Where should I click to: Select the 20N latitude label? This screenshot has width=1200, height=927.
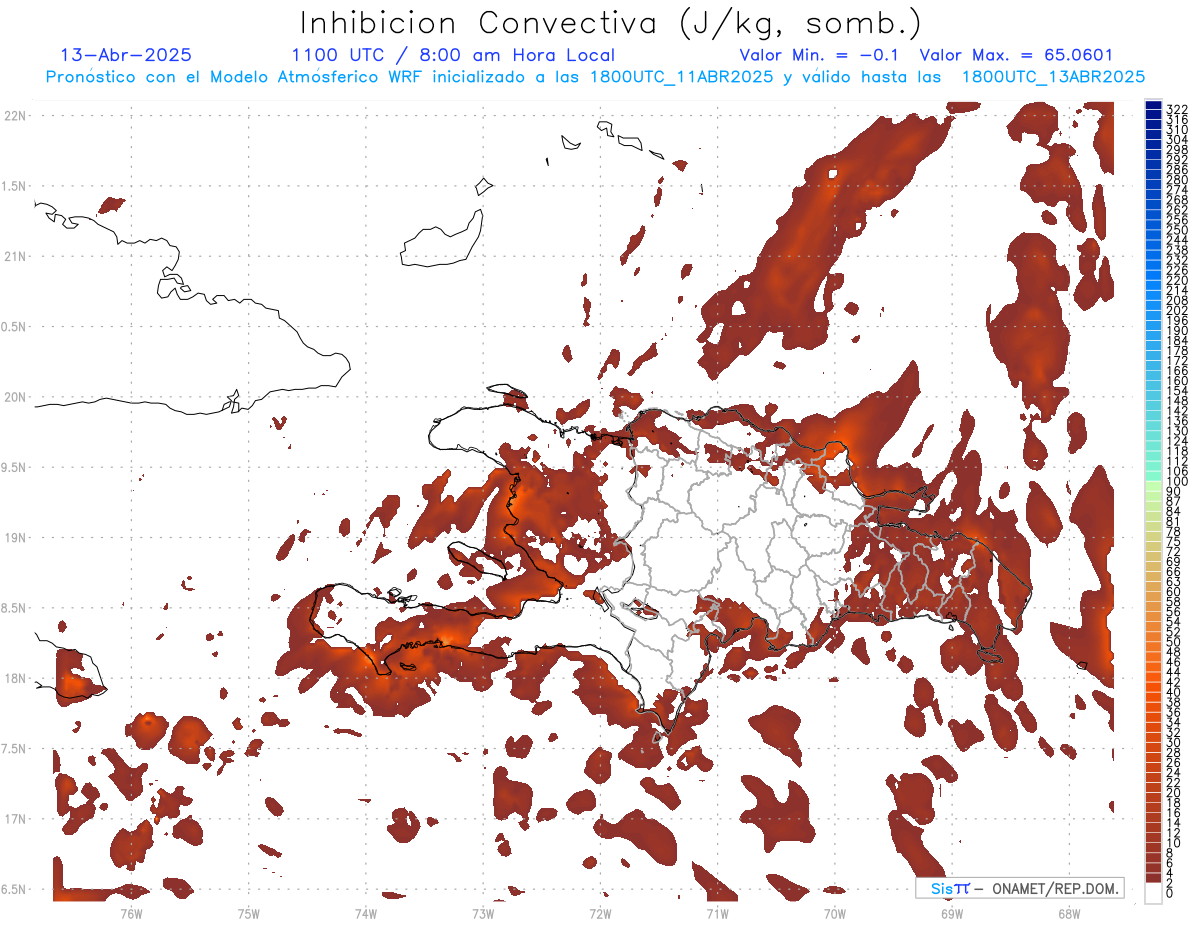[15, 397]
